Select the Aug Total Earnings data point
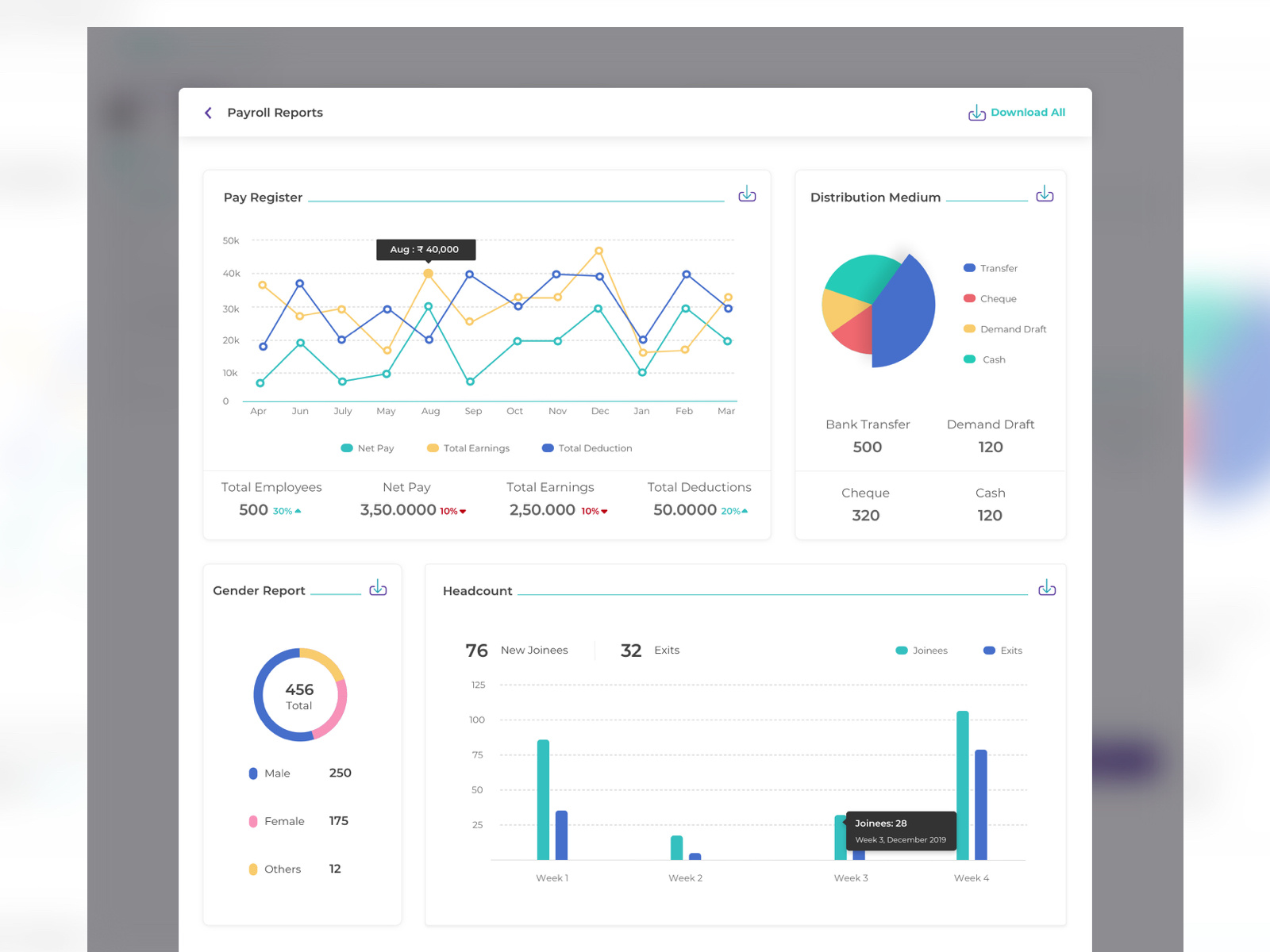Image resolution: width=1270 pixels, height=952 pixels. point(428,273)
